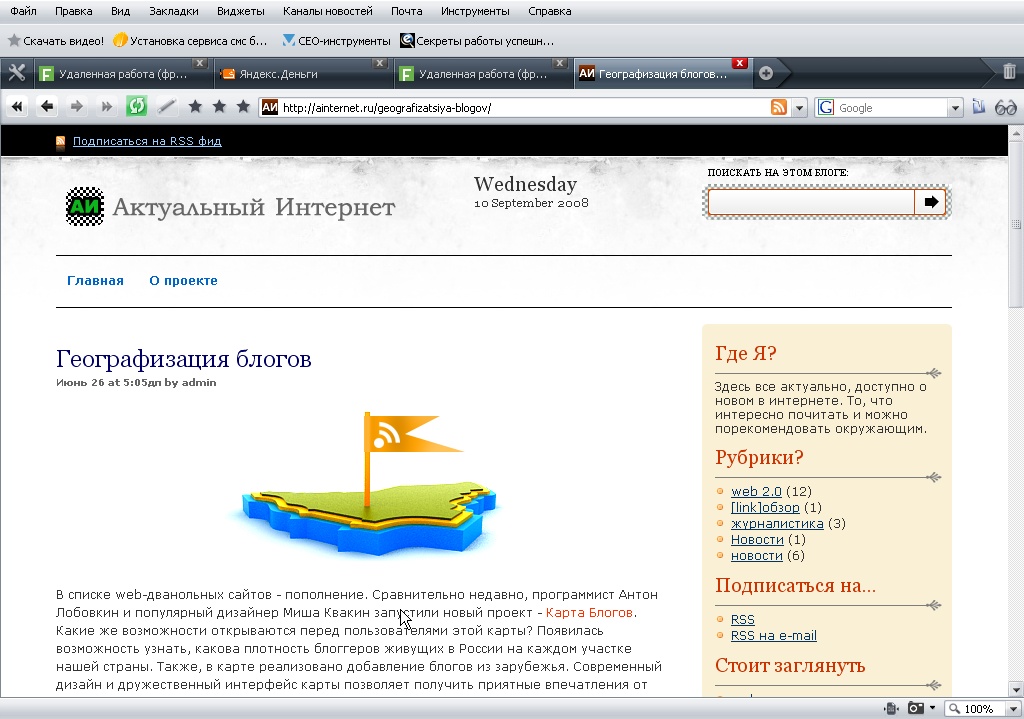
Task: Click the fast forward navigation button
Action: (106, 106)
